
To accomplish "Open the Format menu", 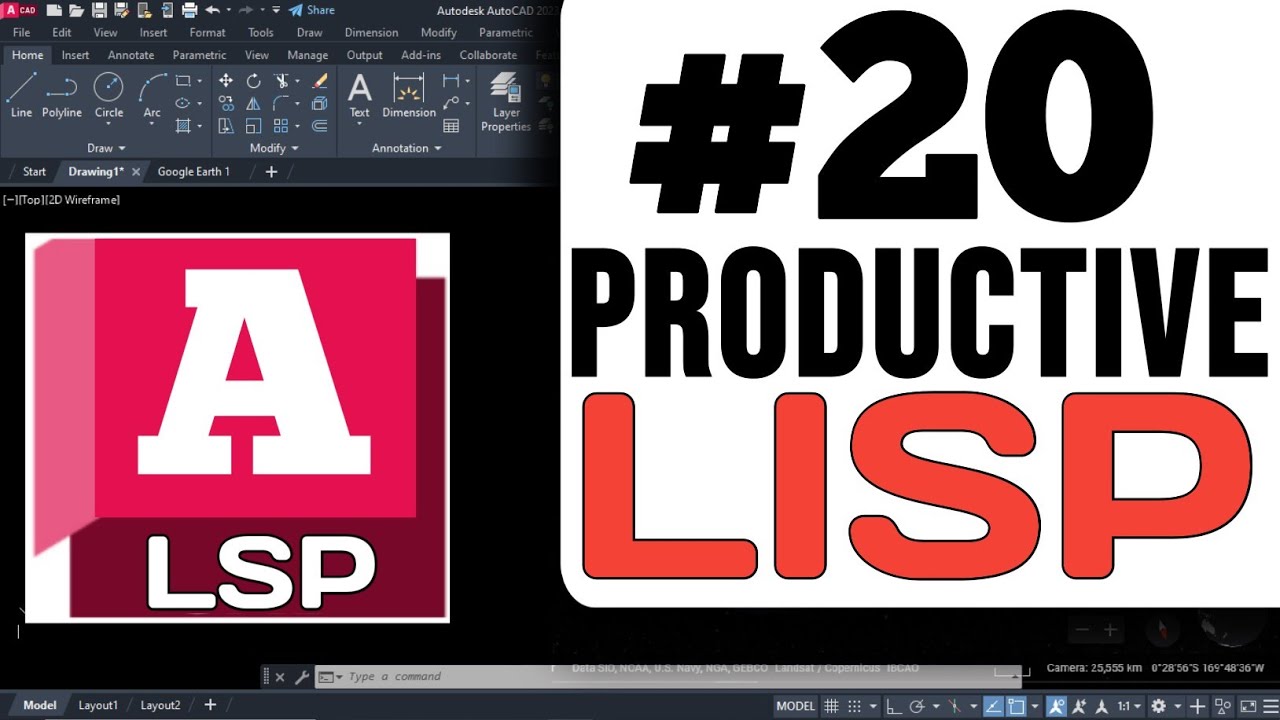I will tap(207, 32).
